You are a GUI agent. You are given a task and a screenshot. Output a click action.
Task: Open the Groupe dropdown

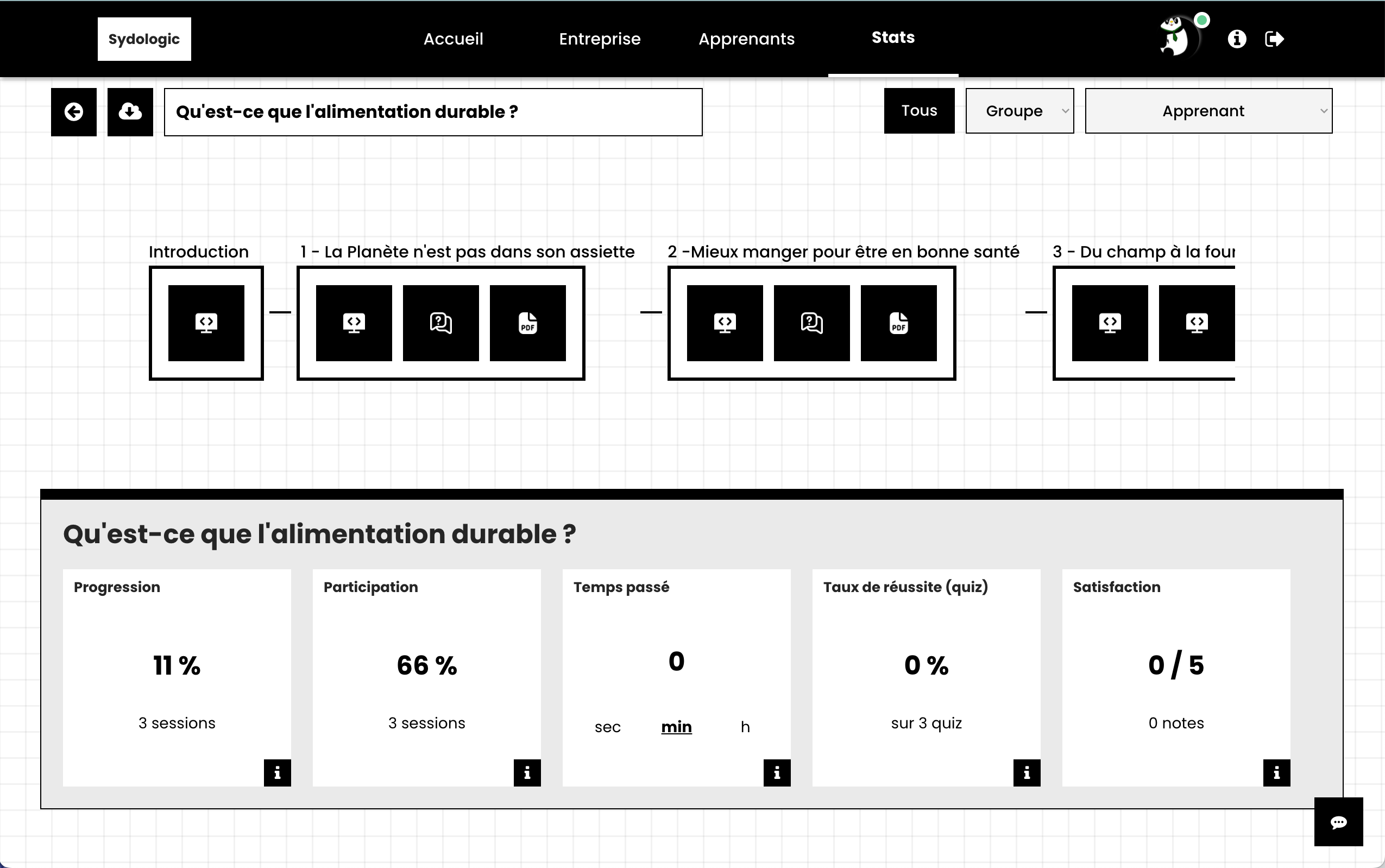click(x=1019, y=110)
